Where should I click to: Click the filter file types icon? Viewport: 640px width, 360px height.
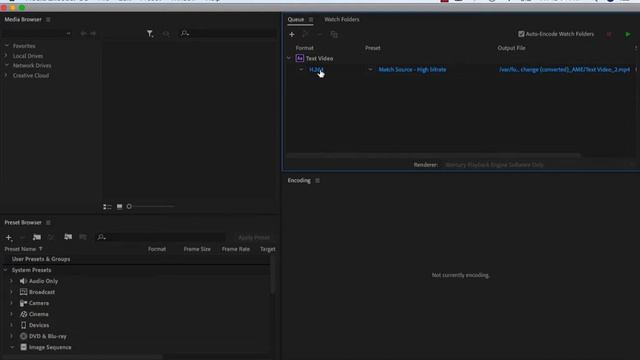pyautogui.click(x=150, y=34)
